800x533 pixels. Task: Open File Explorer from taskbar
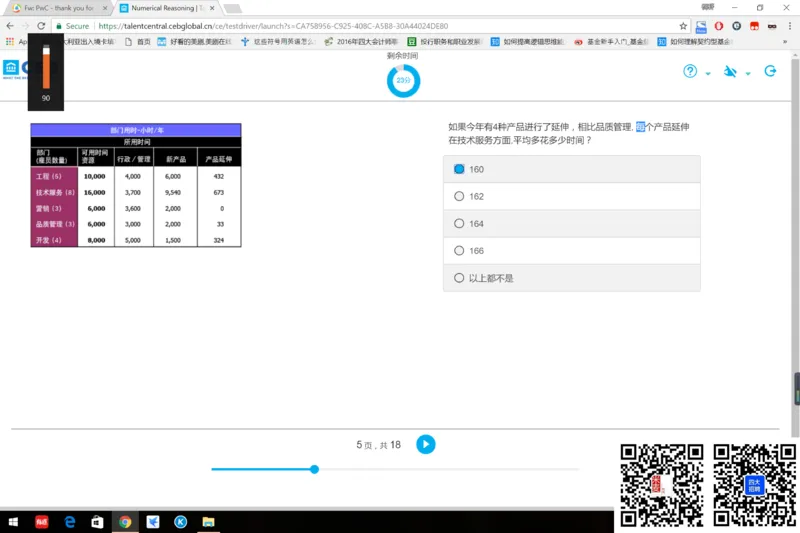click(x=208, y=521)
